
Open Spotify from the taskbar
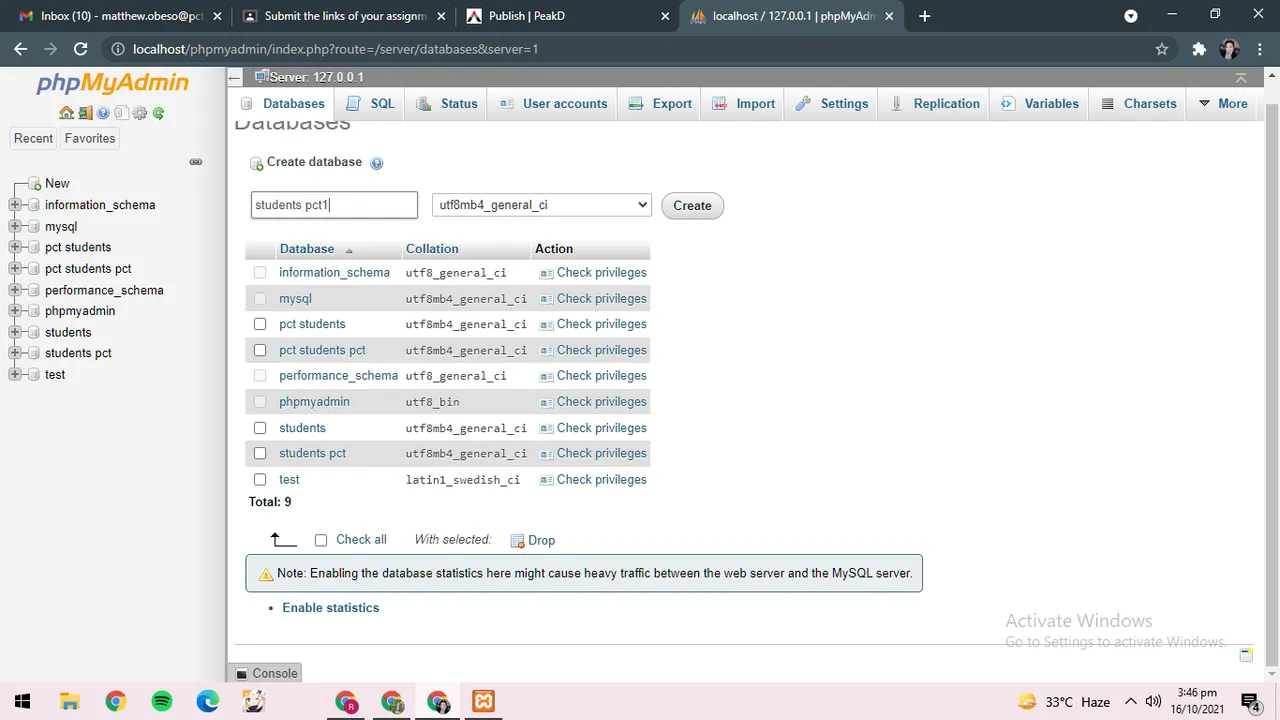coord(162,701)
